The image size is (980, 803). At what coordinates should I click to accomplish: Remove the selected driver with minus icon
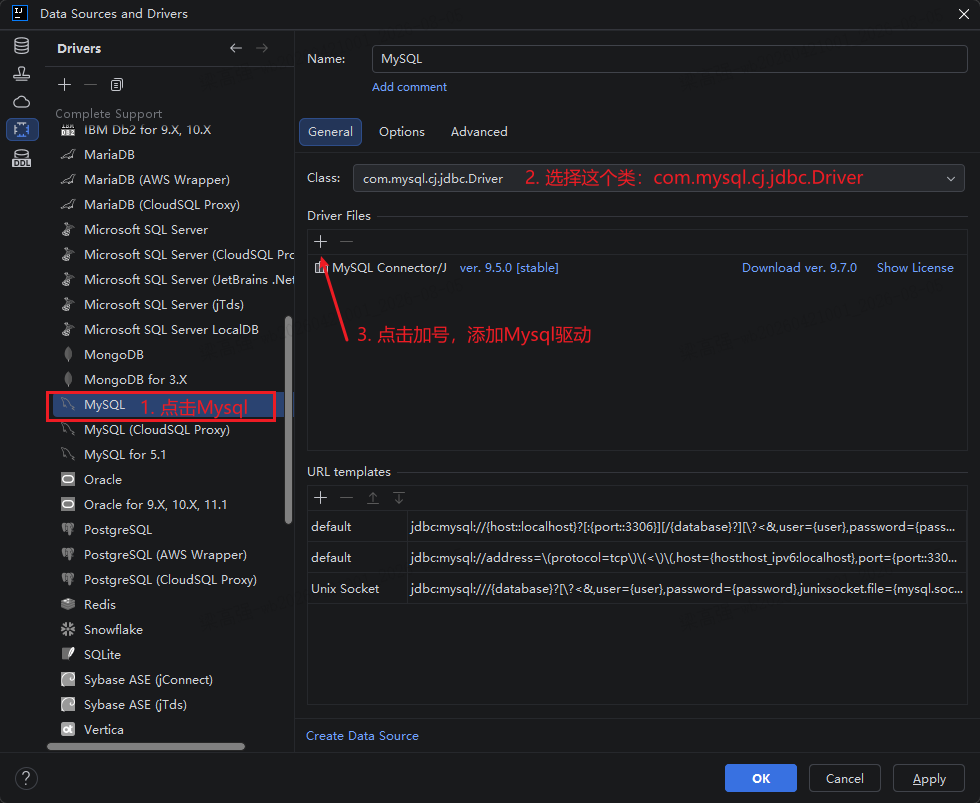click(x=91, y=84)
